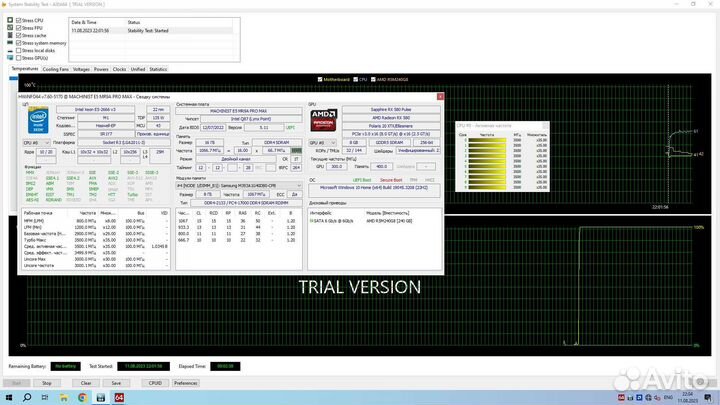Open Preferences button
This screenshot has height=405, width=720.
(186, 383)
